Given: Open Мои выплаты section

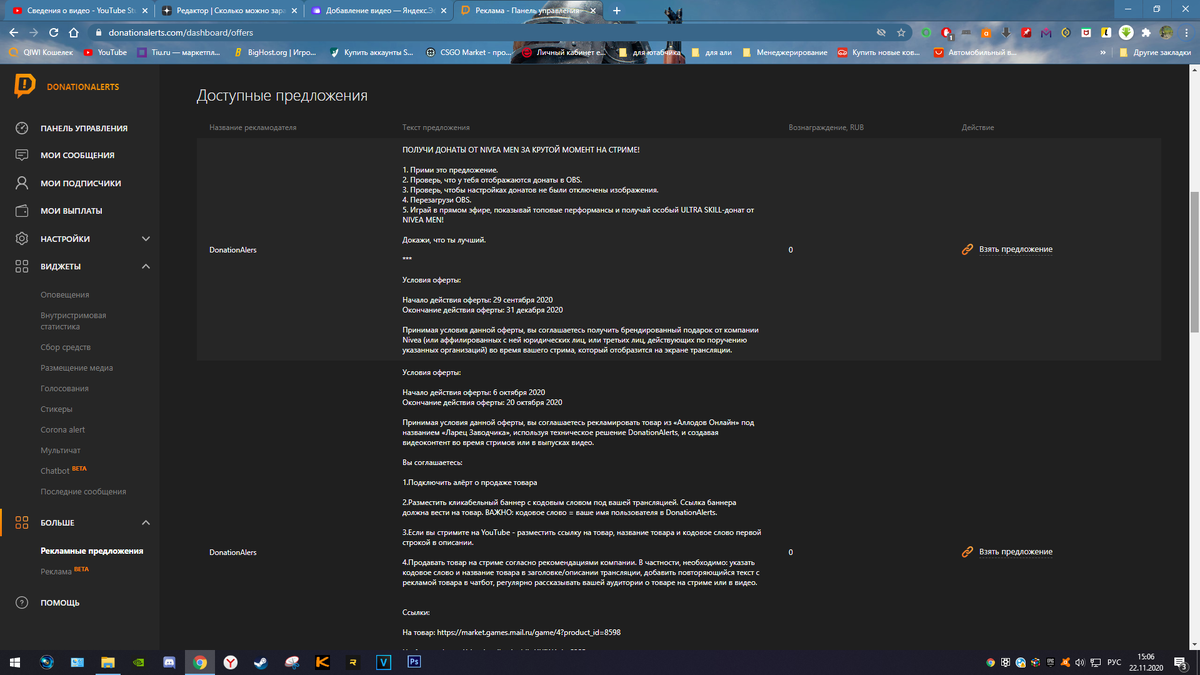Looking at the screenshot, I should coord(71,212).
